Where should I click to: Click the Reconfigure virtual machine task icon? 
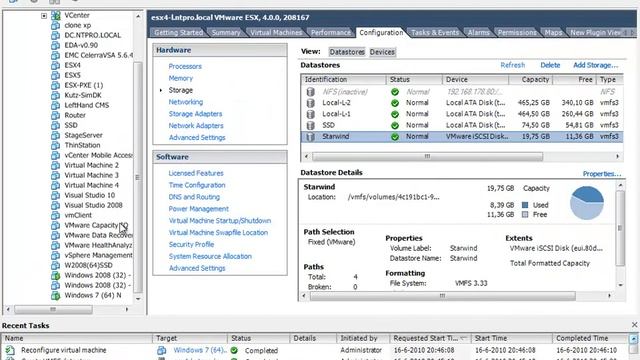pos(10,350)
